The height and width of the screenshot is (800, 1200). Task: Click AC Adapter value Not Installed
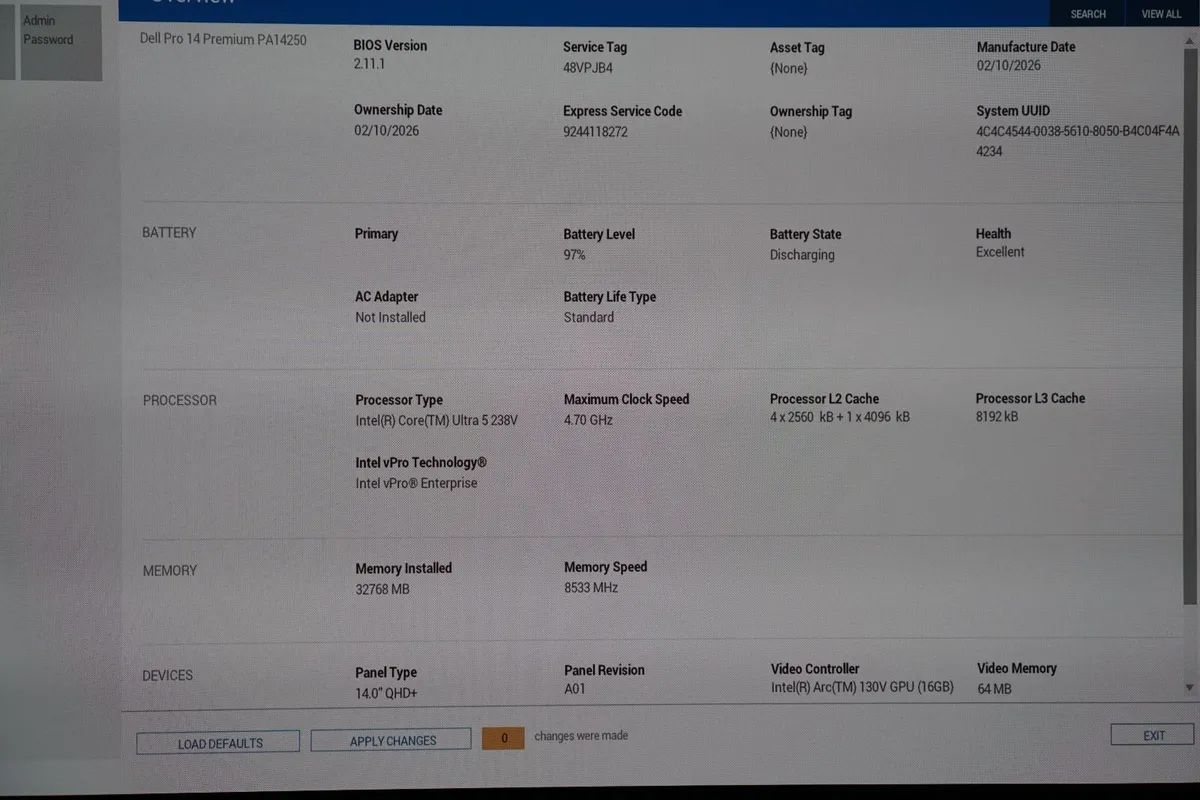pos(390,317)
